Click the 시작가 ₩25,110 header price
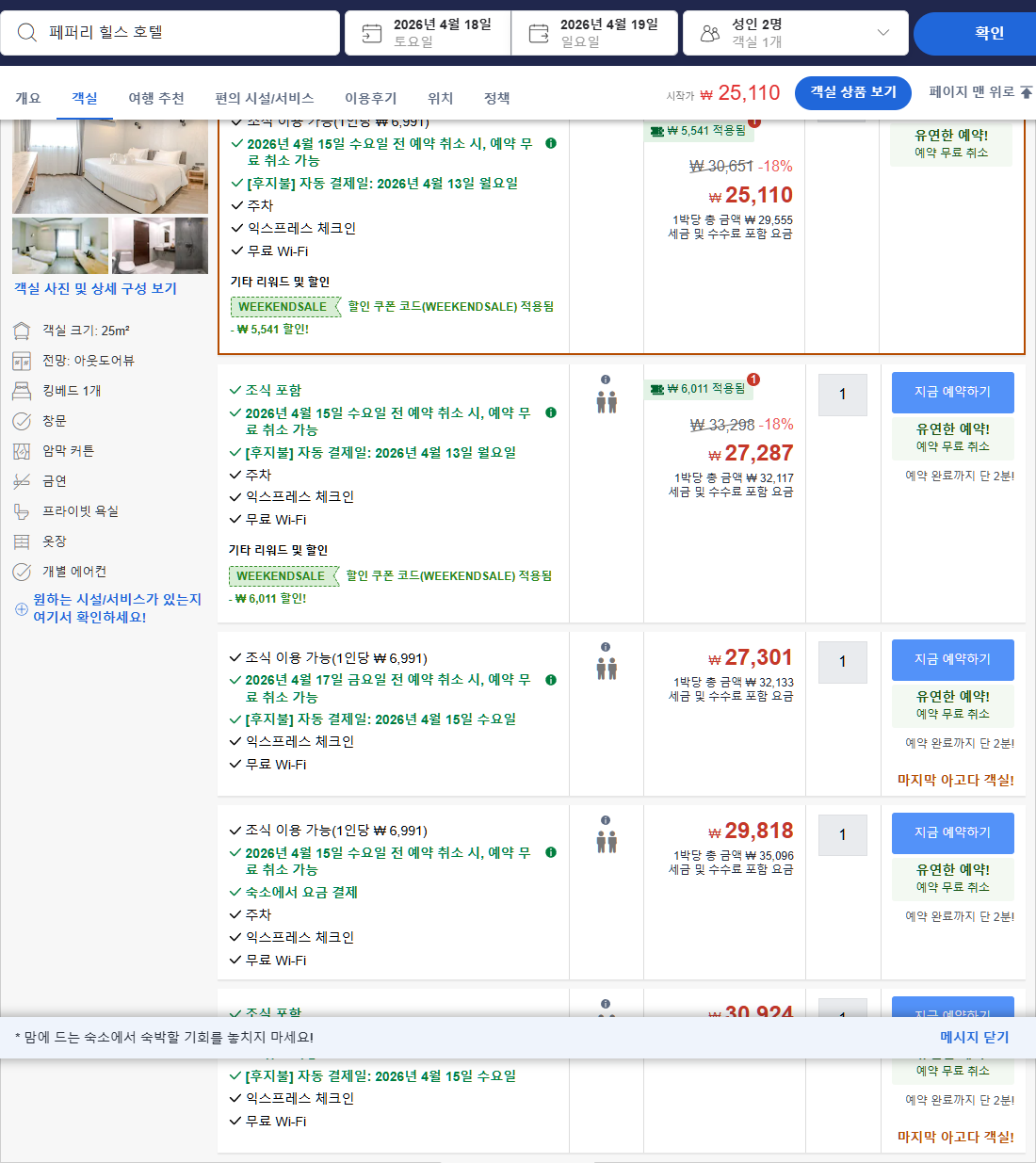1036x1163 pixels. [x=723, y=93]
